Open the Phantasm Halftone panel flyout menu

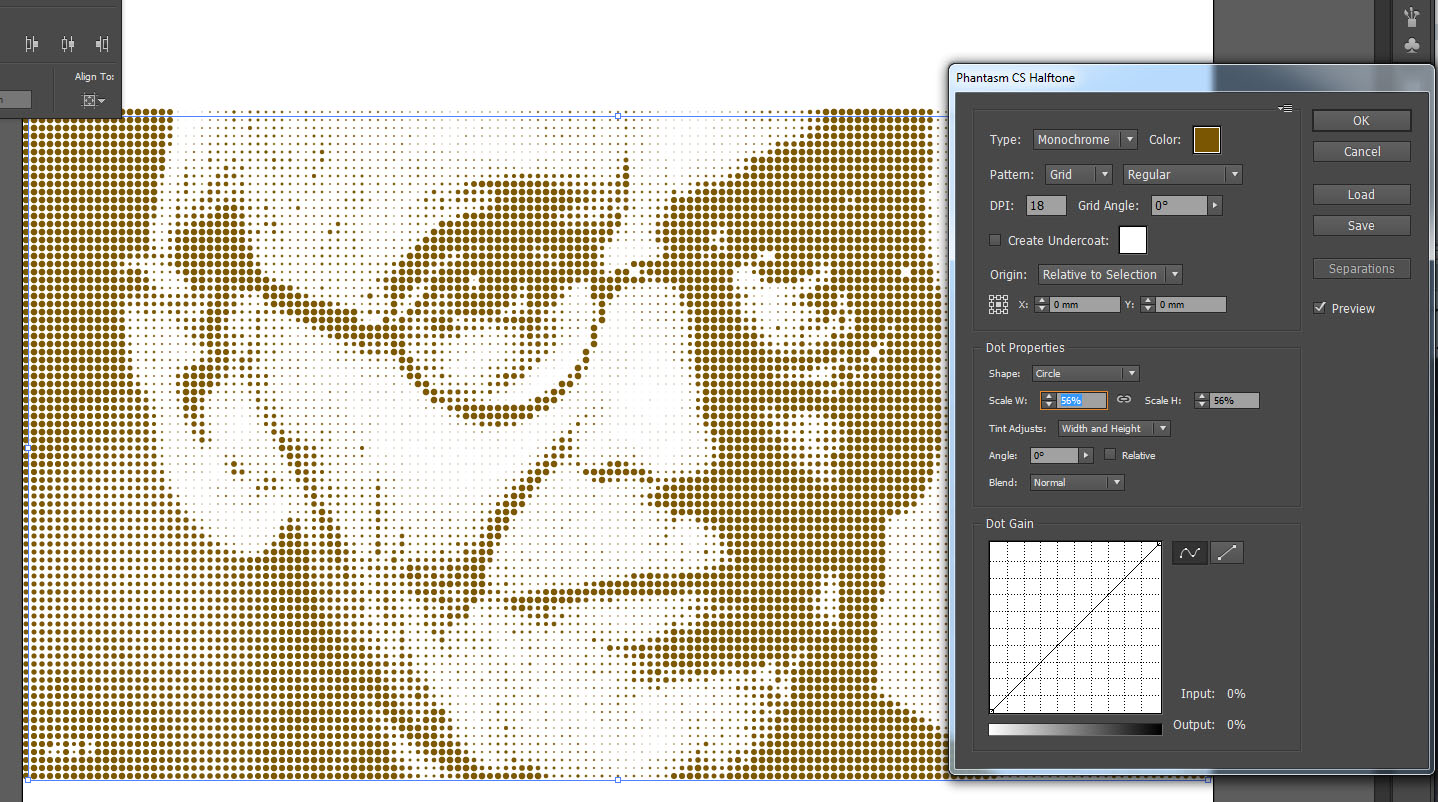pos(1286,108)
